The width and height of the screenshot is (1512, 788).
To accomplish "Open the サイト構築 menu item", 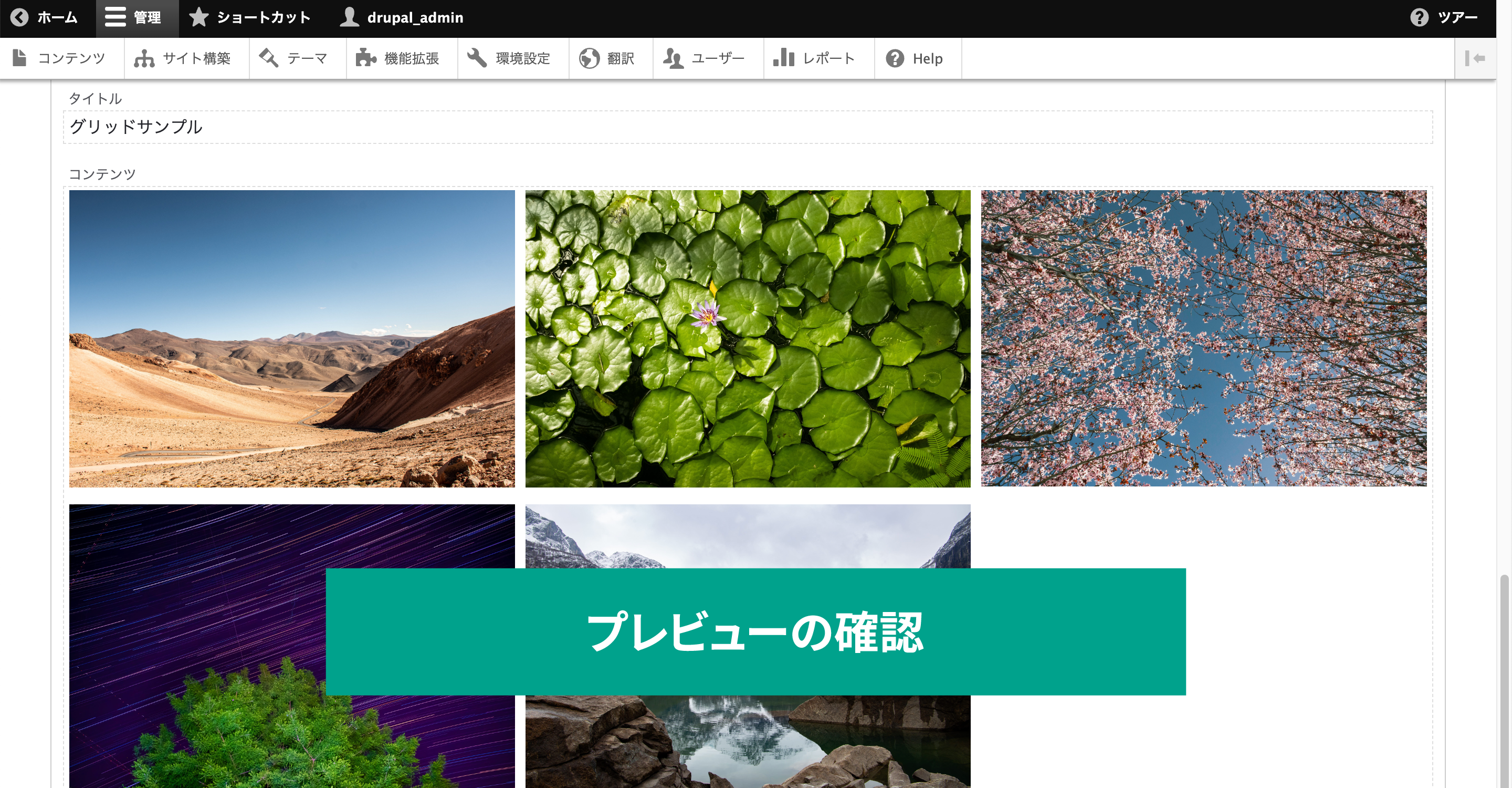I will click(187, 58).
